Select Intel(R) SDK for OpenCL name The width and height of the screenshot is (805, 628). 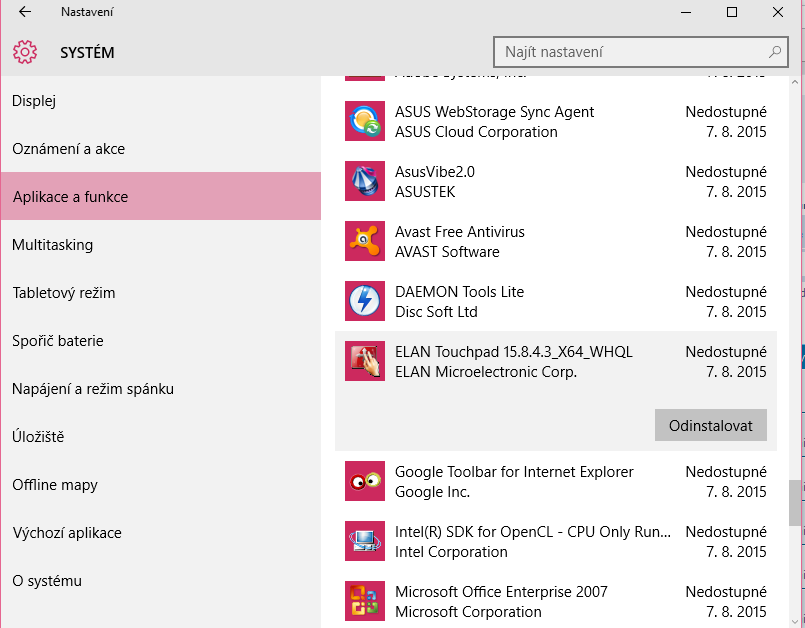tap(533, 532)
